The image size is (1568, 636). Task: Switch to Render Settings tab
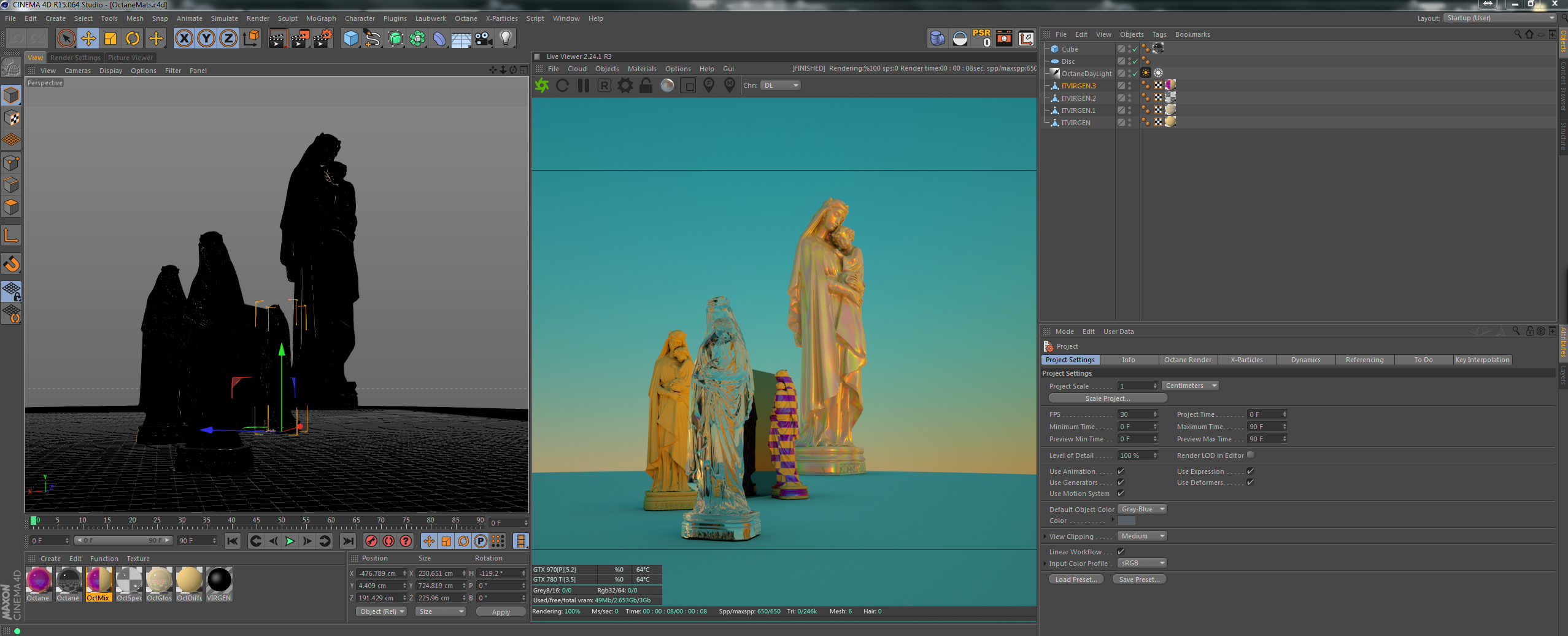[75, 58]
